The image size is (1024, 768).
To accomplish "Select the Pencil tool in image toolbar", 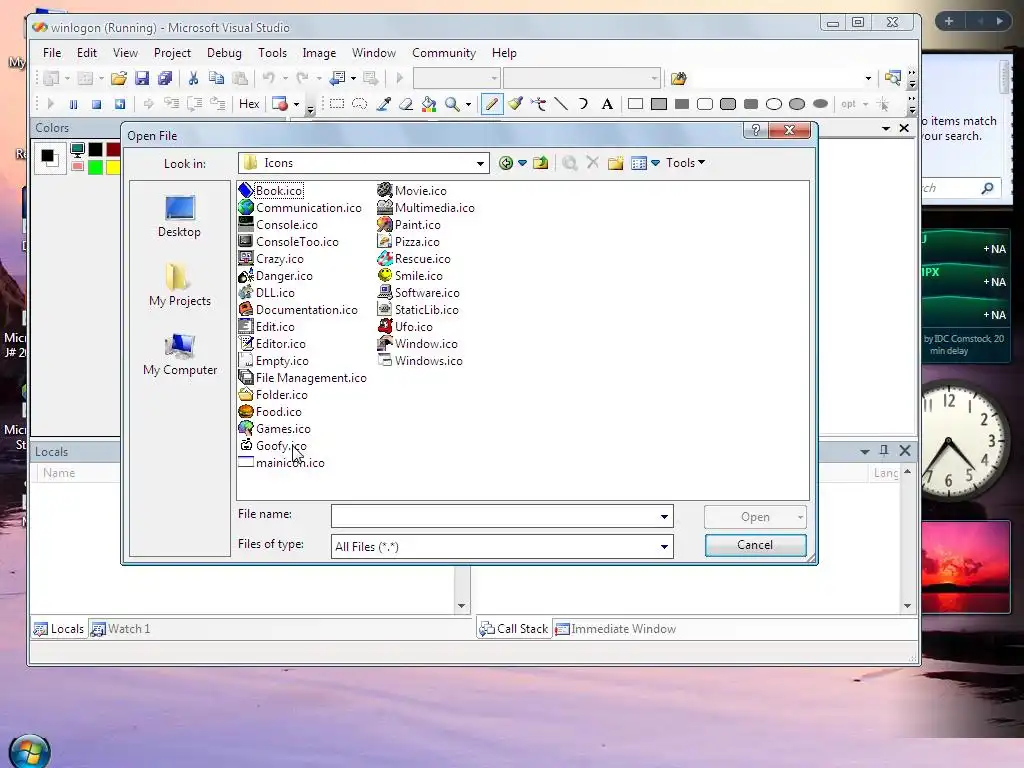I will tap(491, 104).
